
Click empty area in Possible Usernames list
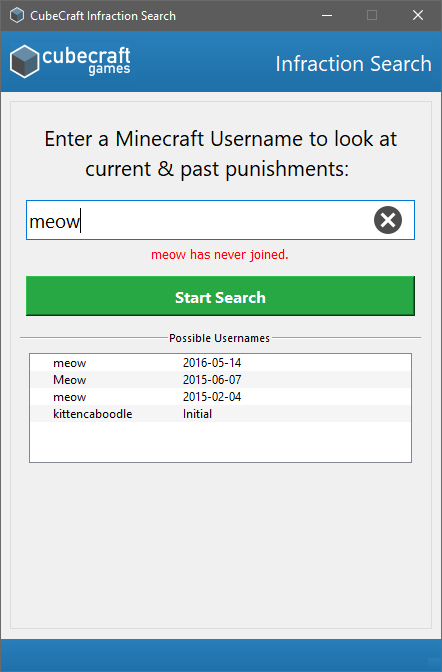(x=220, y=442)
